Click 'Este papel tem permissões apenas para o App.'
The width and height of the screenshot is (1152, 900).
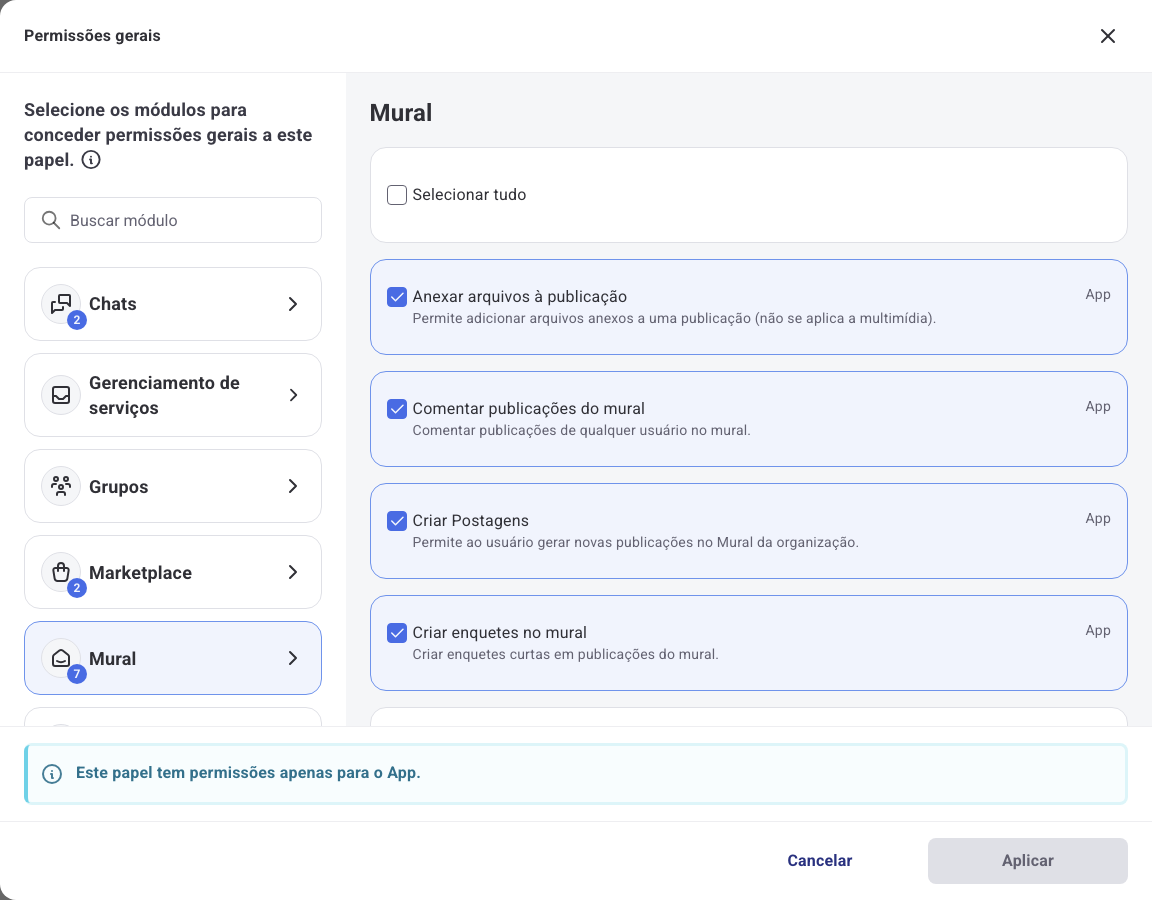click(x=248, y=773)
